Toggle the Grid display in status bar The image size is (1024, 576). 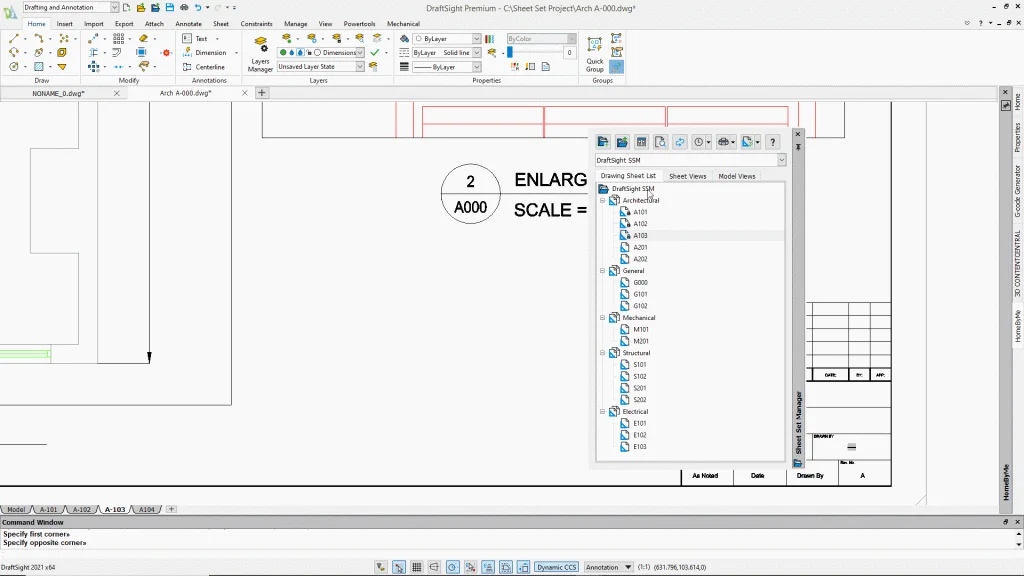point(417,567)
